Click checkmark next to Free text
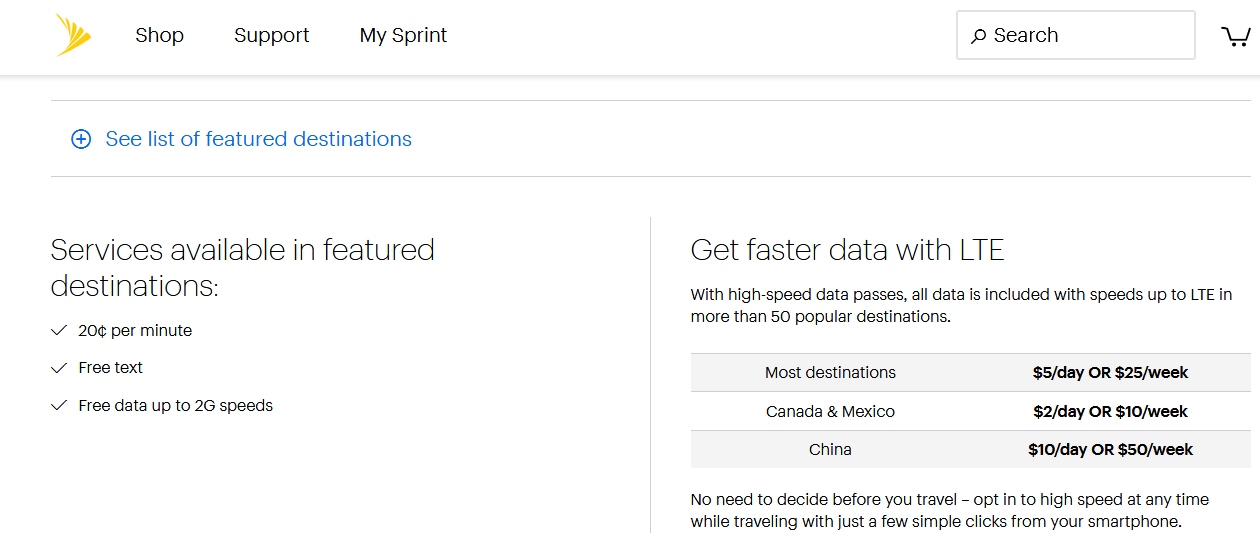The image size is (1260, 558). [x=59, y=368]
